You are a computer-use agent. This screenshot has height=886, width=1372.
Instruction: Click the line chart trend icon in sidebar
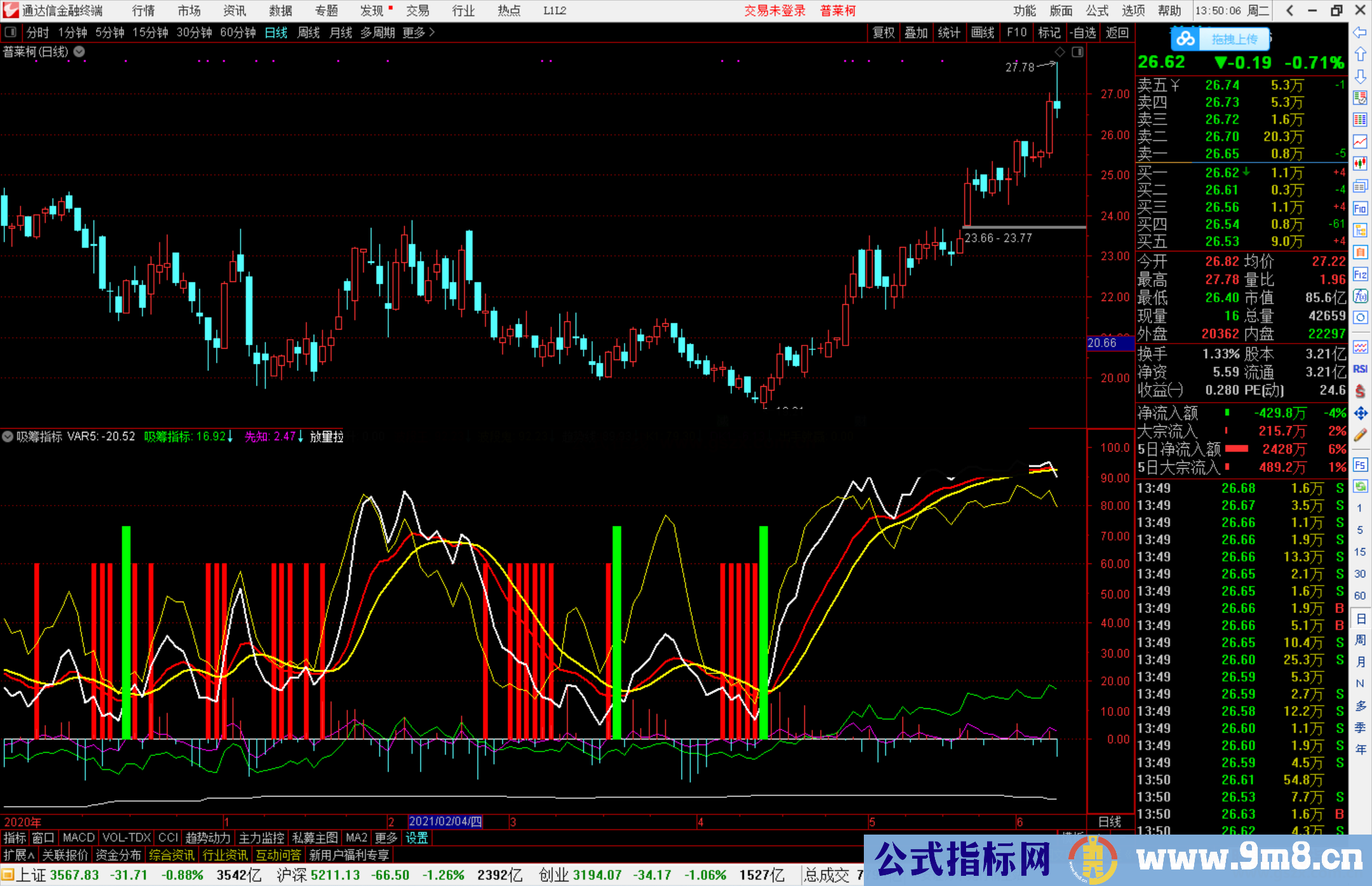[x=1360, y=141]
